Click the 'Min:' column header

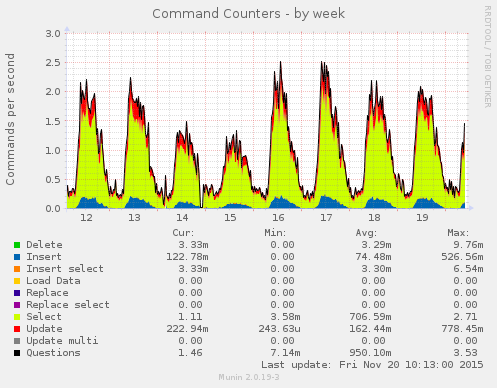click(x=275, y=233)
